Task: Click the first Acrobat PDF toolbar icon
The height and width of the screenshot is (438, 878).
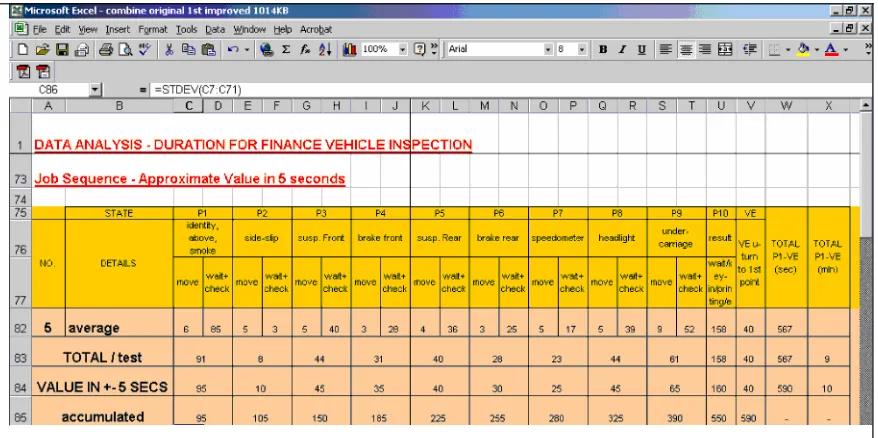Action: 23,71
